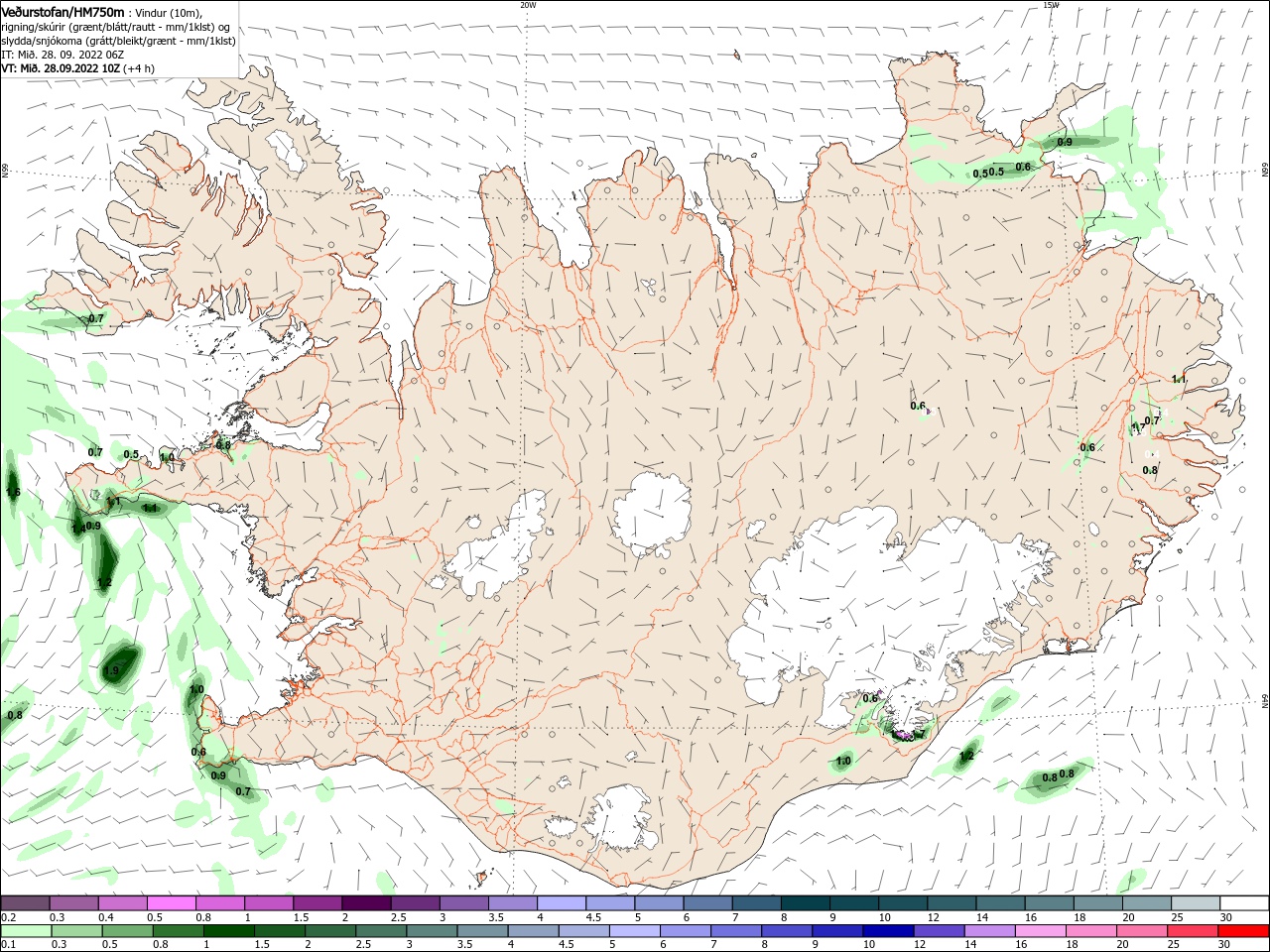The width and height of the screenshot is (1270, 952).
Task: Click the 1.6 precipitation value on the map
Action: tap(13, 492)
